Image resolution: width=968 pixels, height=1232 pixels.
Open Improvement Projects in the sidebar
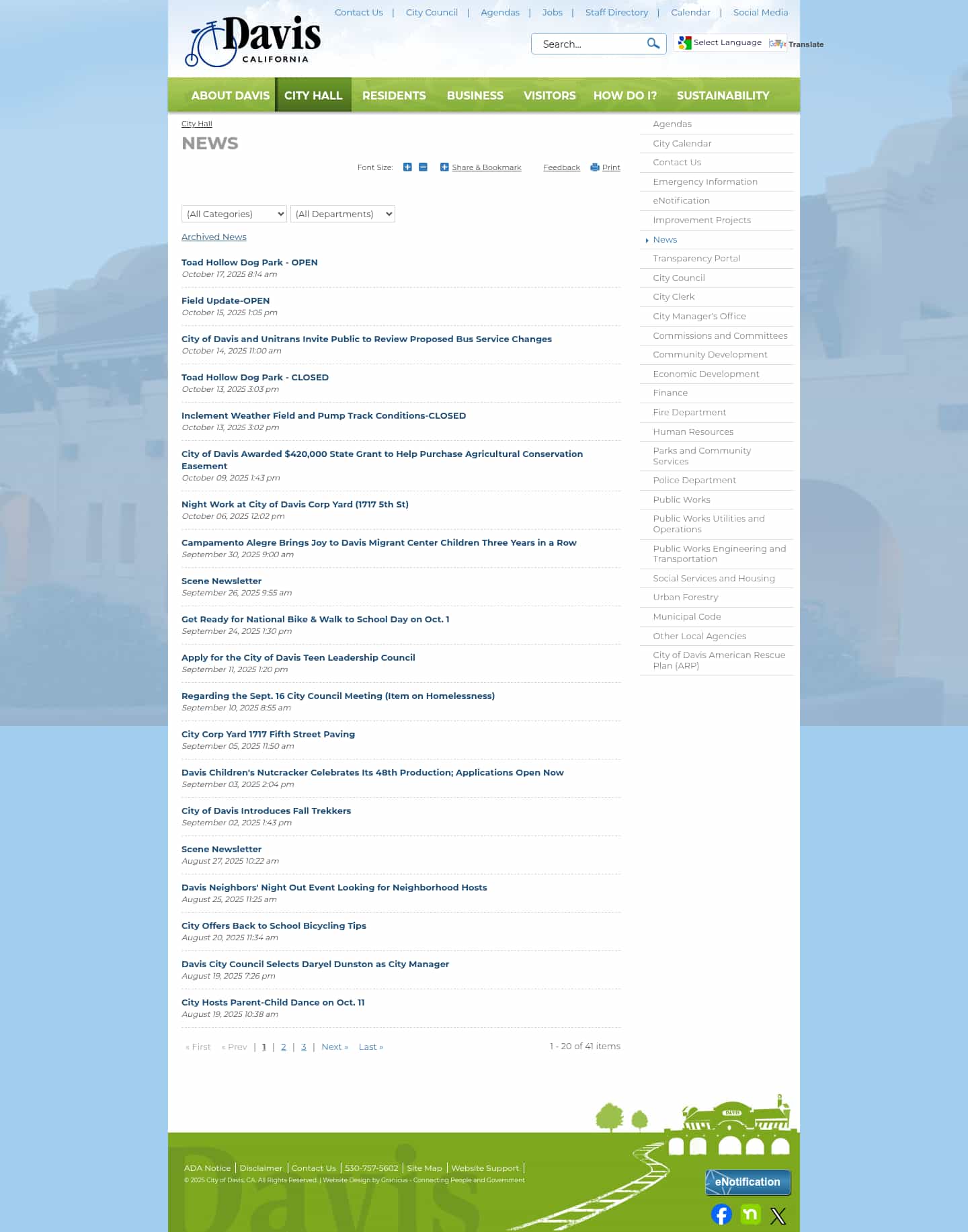pyautogui.click(x=702, y=220)
